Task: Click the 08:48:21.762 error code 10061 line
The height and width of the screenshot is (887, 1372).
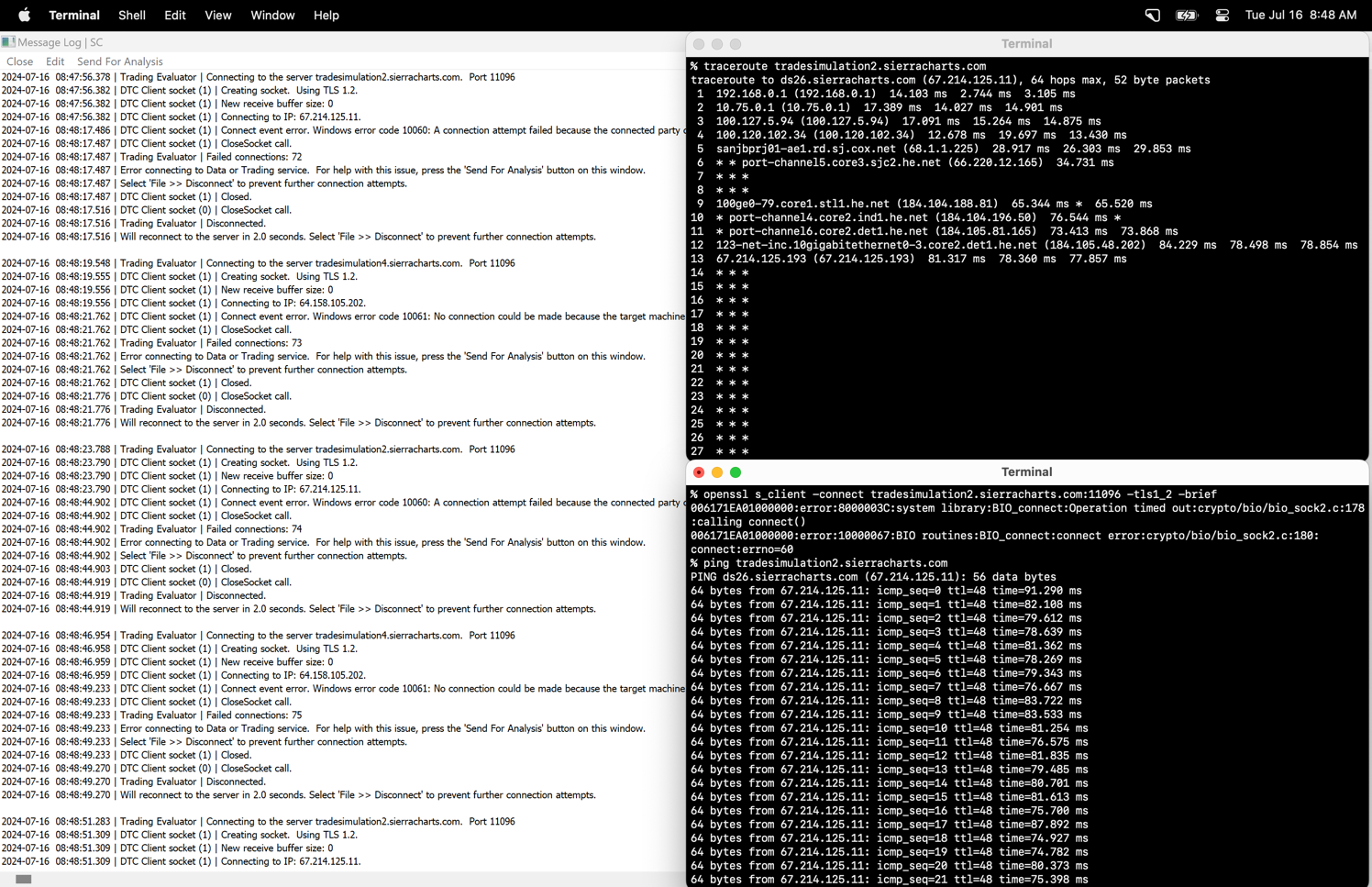Action: [x=343, y=316]
